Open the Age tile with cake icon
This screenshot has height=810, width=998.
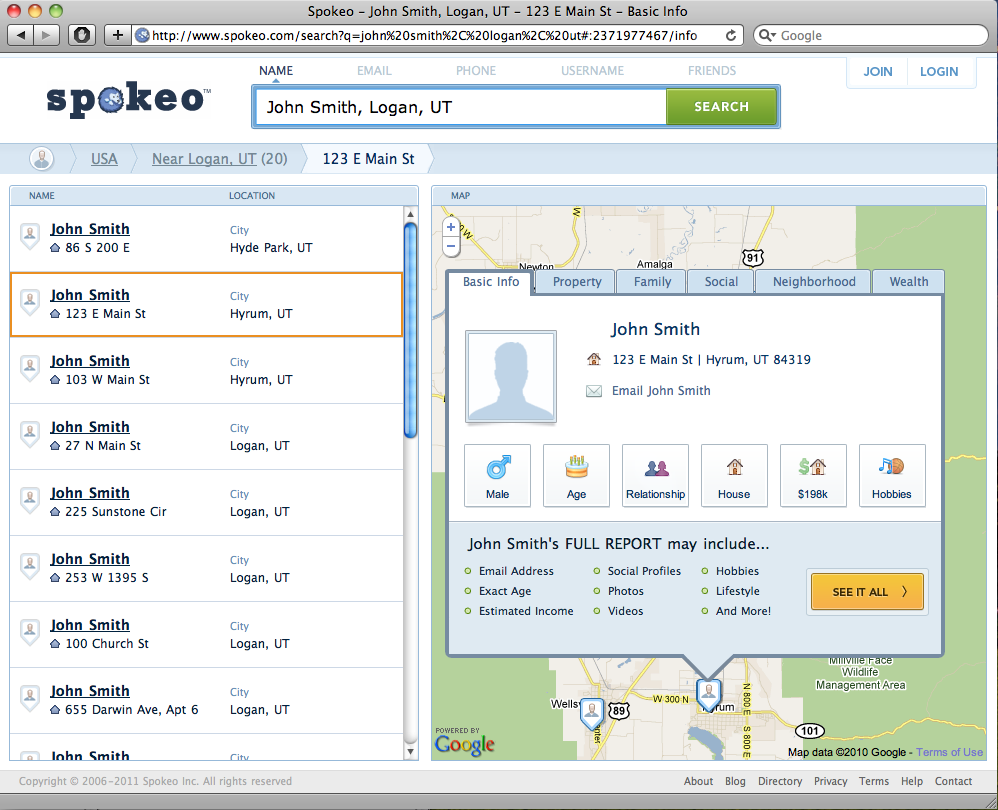576,475
